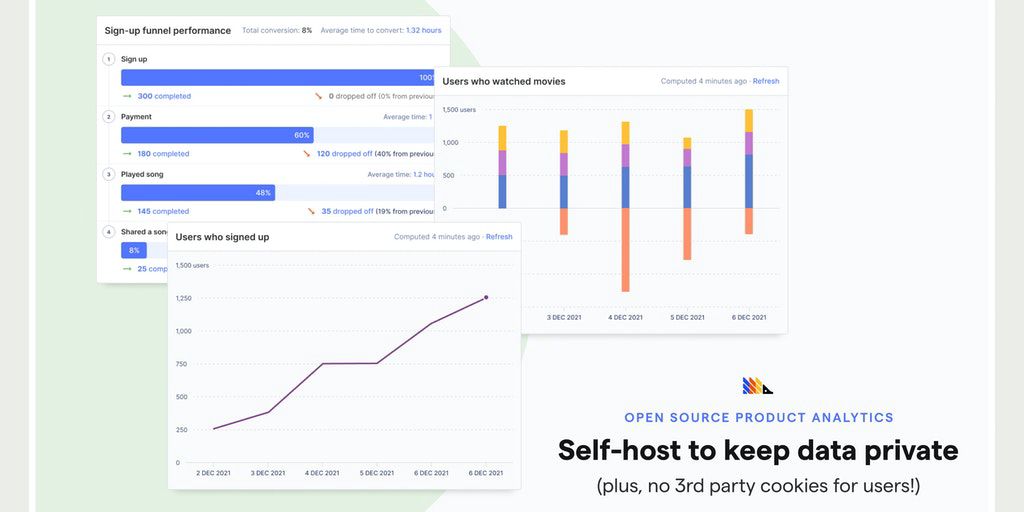
Task: Click the PostHog hedgehog logo
Action: (x=758, y=386)
